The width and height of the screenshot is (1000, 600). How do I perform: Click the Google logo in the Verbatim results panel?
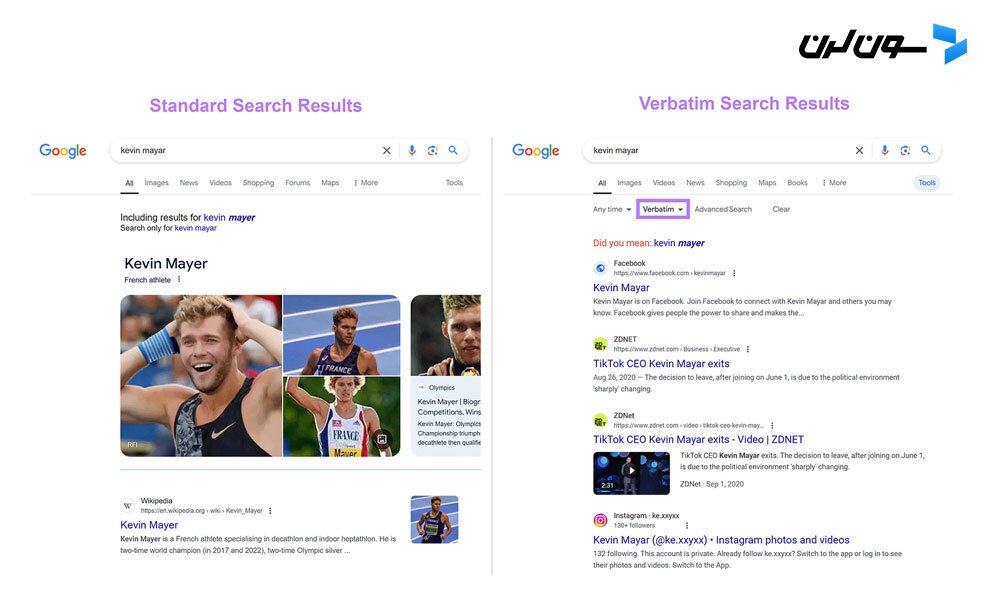point(536,150)
